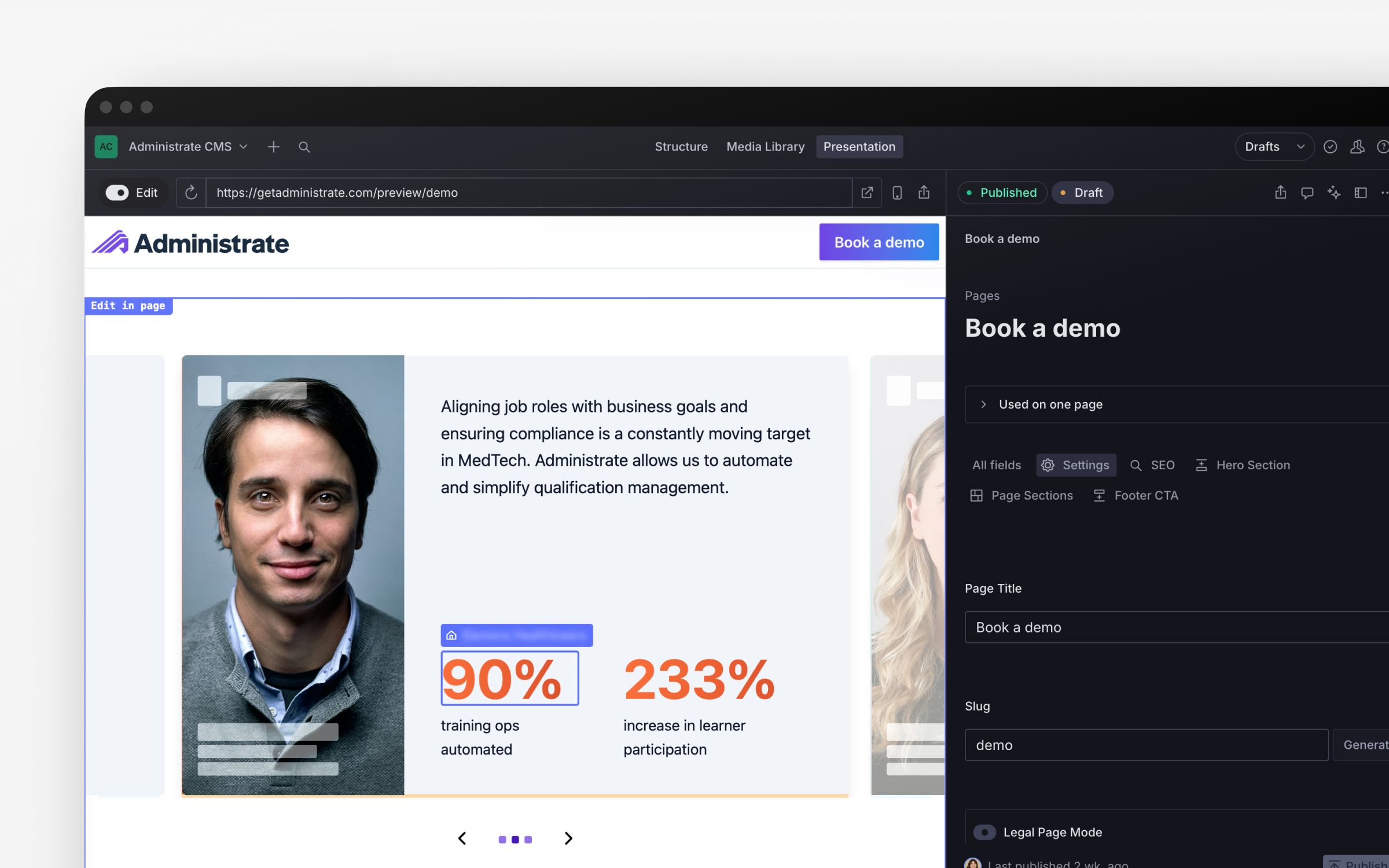Expand the Used on one page section
This screenshot has width=1389, height=868.
[x=1177, y=404]
